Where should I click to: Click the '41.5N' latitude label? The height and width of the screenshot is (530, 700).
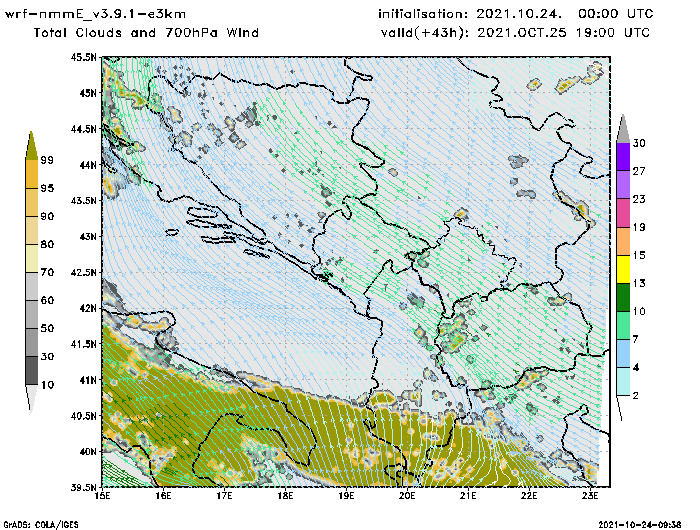pos(83,344)
